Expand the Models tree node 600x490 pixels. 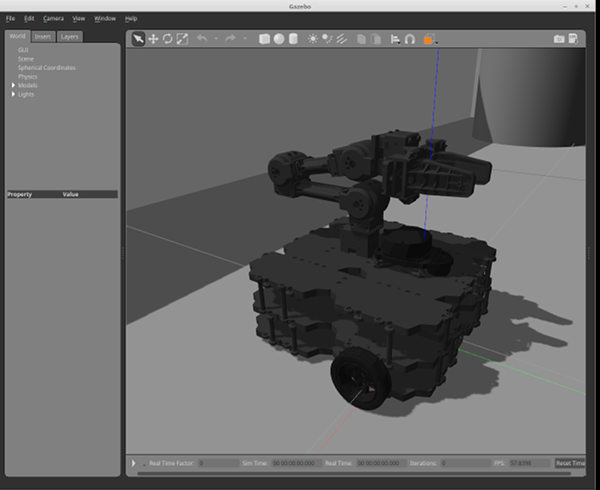(13, 85)
